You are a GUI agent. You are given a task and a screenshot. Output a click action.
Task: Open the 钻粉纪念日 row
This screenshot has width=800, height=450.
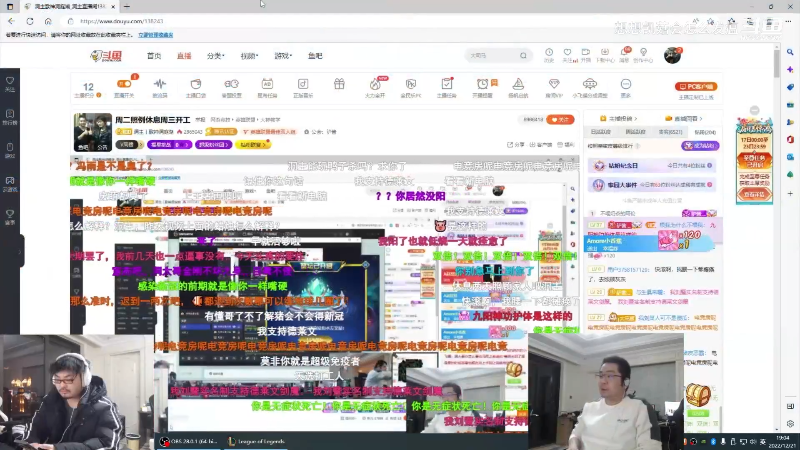[653, 165]
